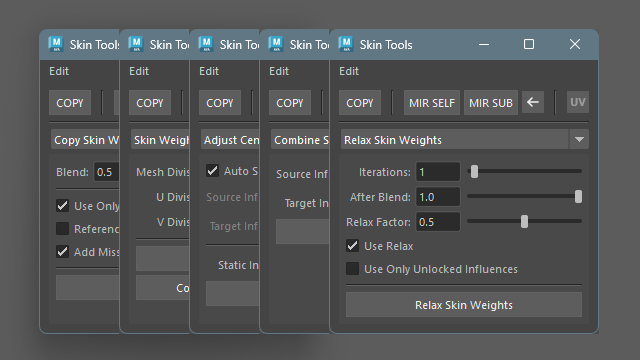Click the Blend value field showing 0.5
Image resolution: width=640 pixels, height=360 pixels.
coord(106,171)
